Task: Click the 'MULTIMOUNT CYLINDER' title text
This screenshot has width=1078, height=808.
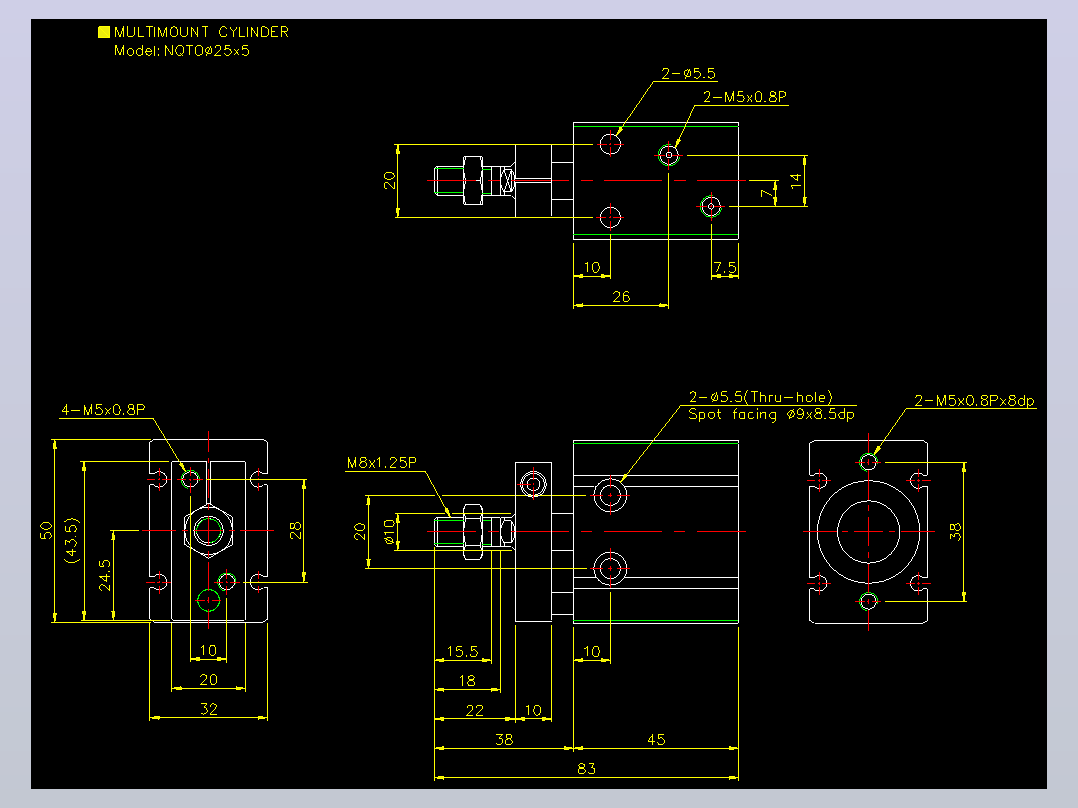Action: tap(201, 32)
